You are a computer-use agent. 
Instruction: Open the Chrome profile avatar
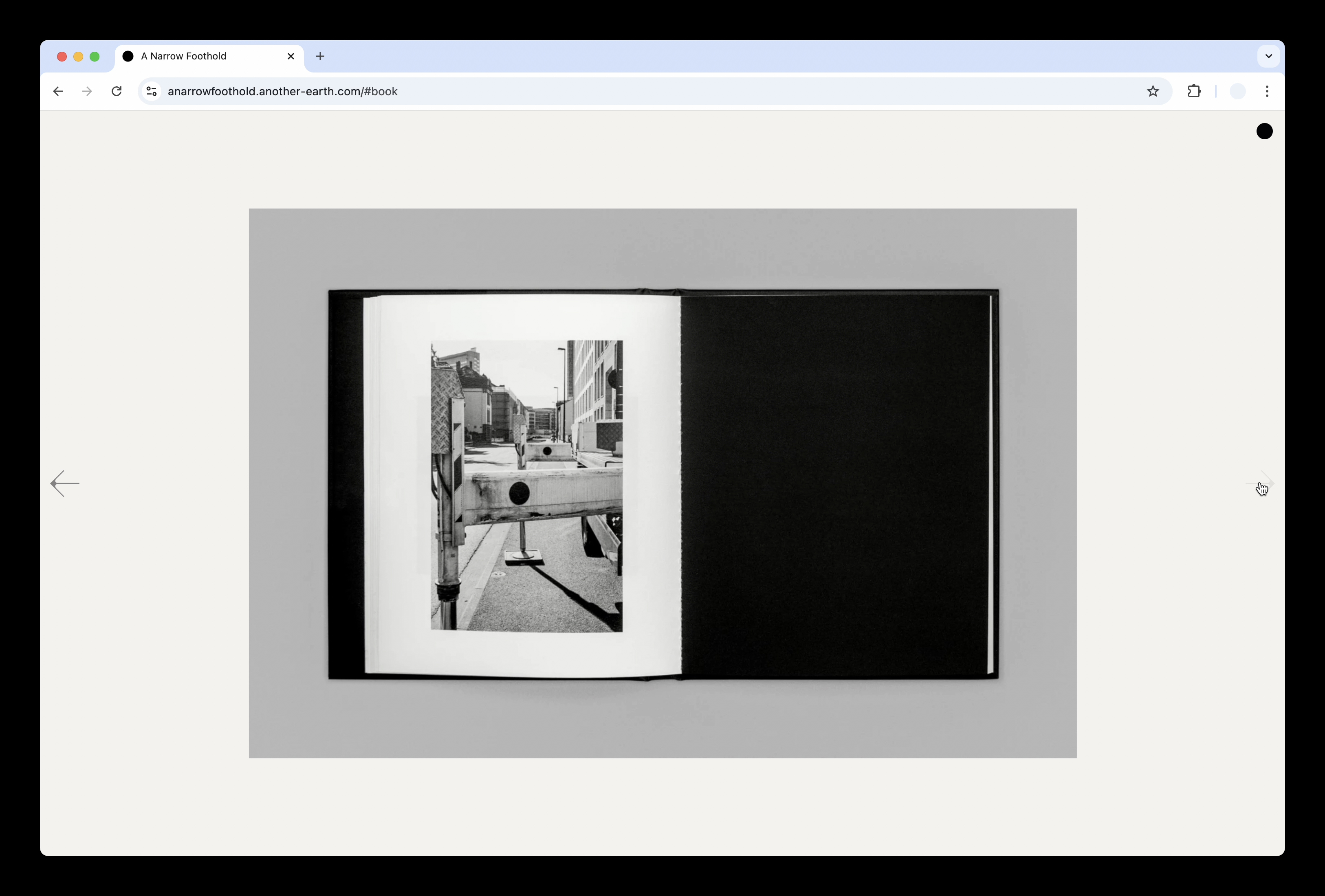pos(1237,91)
